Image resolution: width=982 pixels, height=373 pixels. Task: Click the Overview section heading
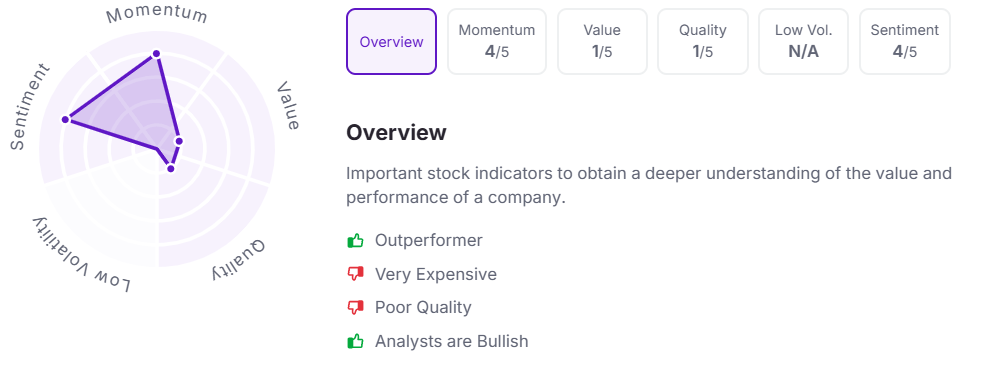point(396,133)
